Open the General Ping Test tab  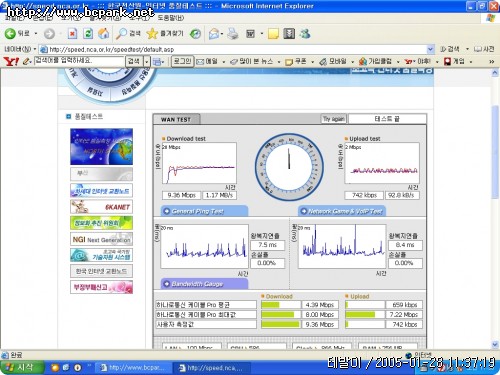pos(204,211)
